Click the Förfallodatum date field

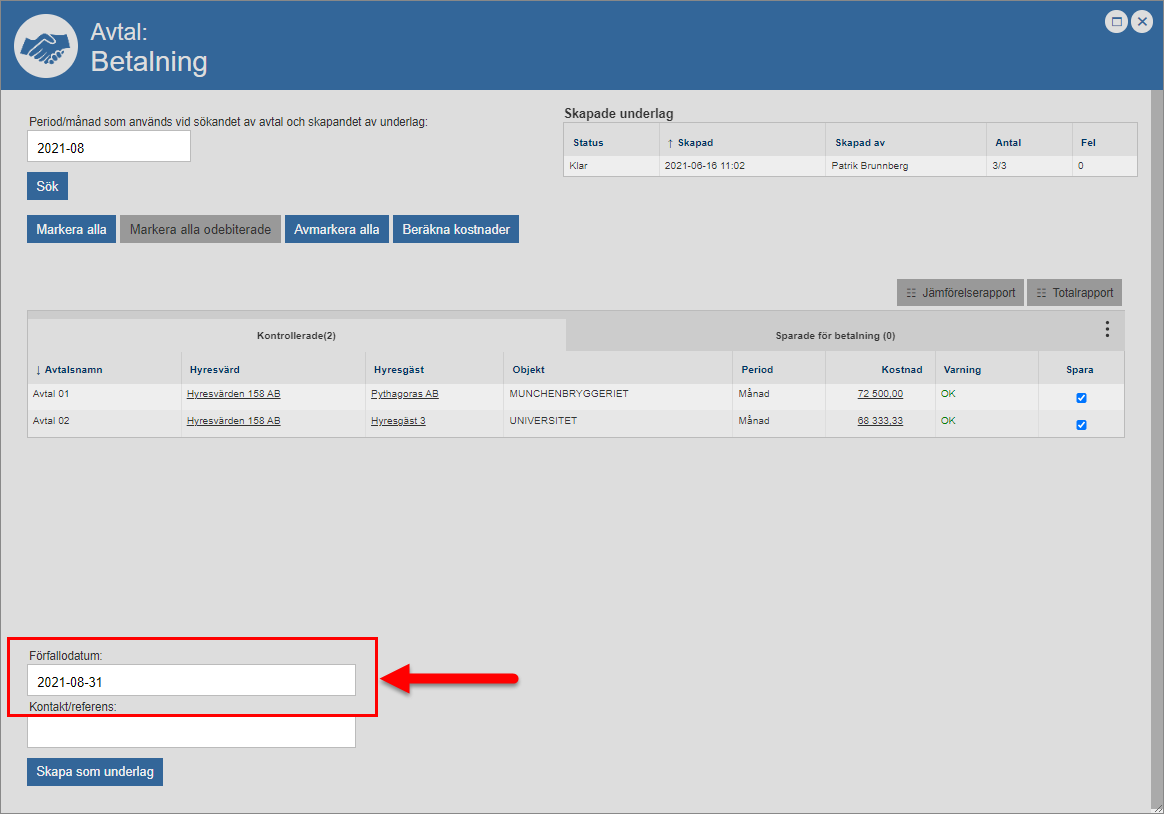pyautogui.click(x=191, y=681)
